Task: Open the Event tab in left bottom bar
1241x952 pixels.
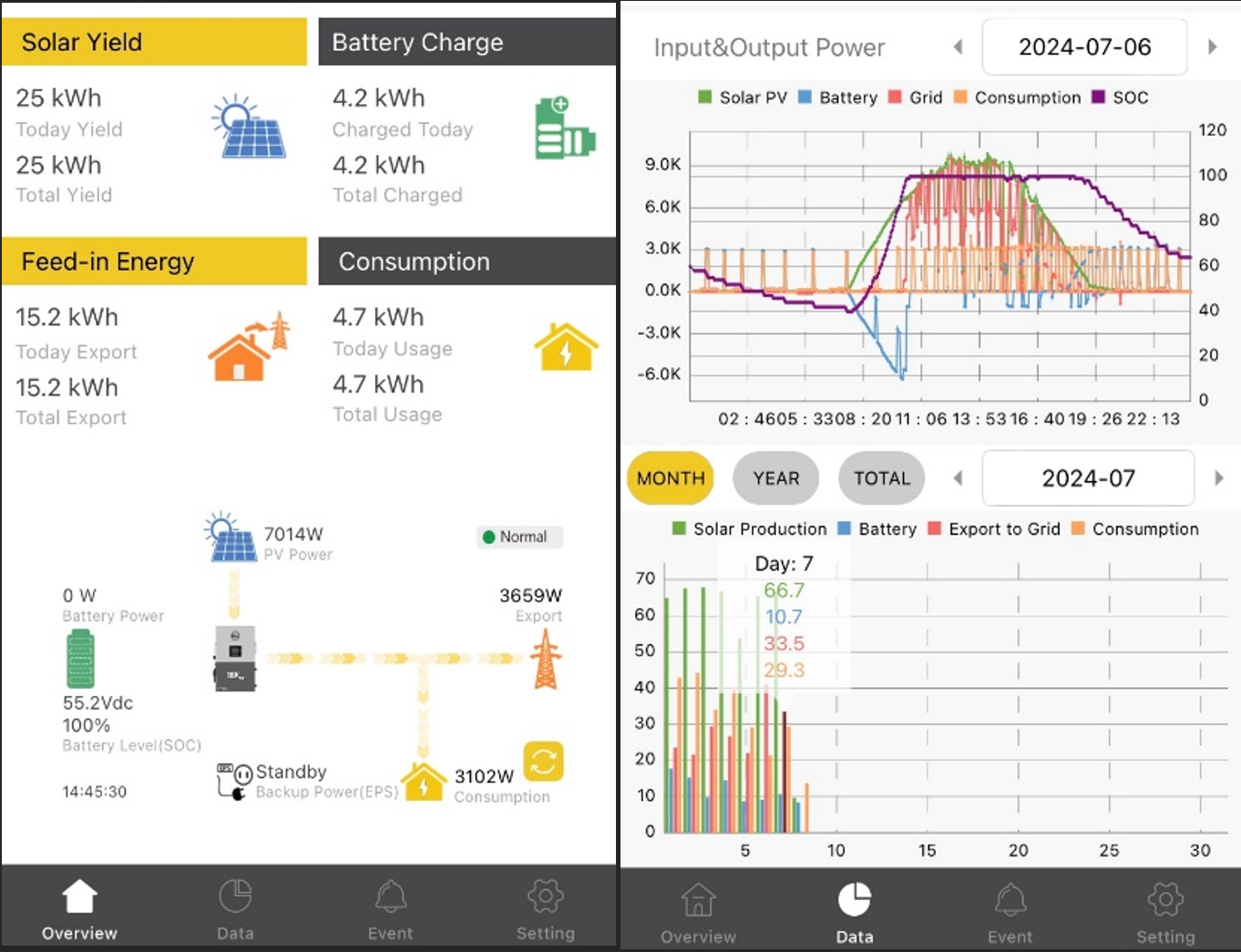Action: 390,908
